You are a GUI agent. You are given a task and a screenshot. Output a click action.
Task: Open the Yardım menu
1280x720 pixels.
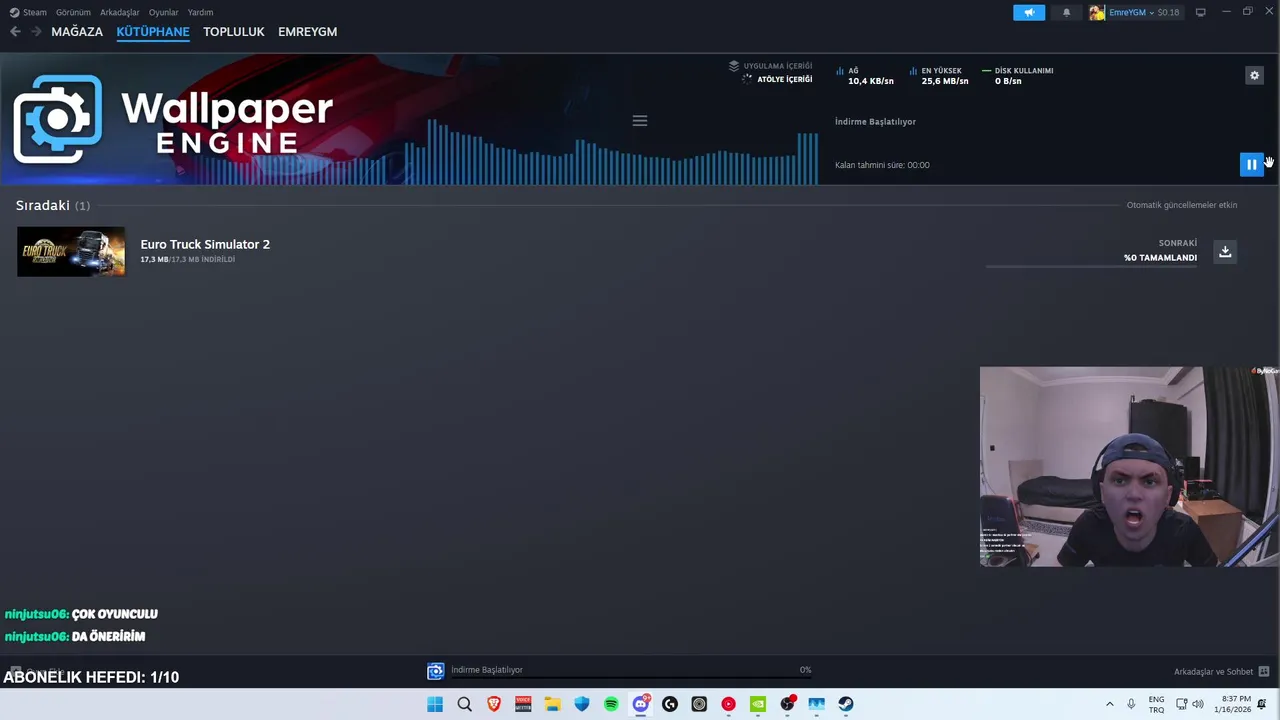200,12
